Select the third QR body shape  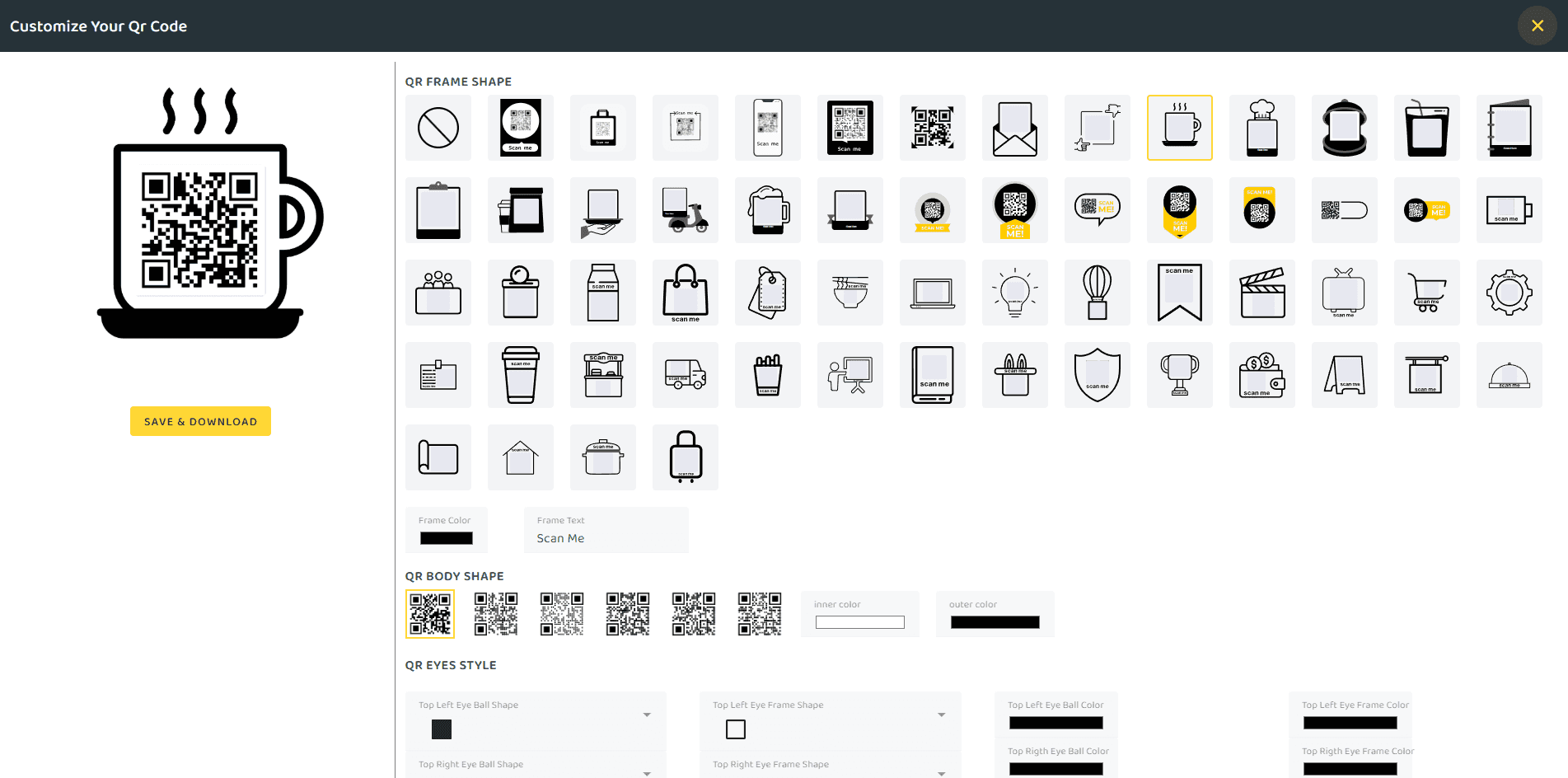coord(562,614)
